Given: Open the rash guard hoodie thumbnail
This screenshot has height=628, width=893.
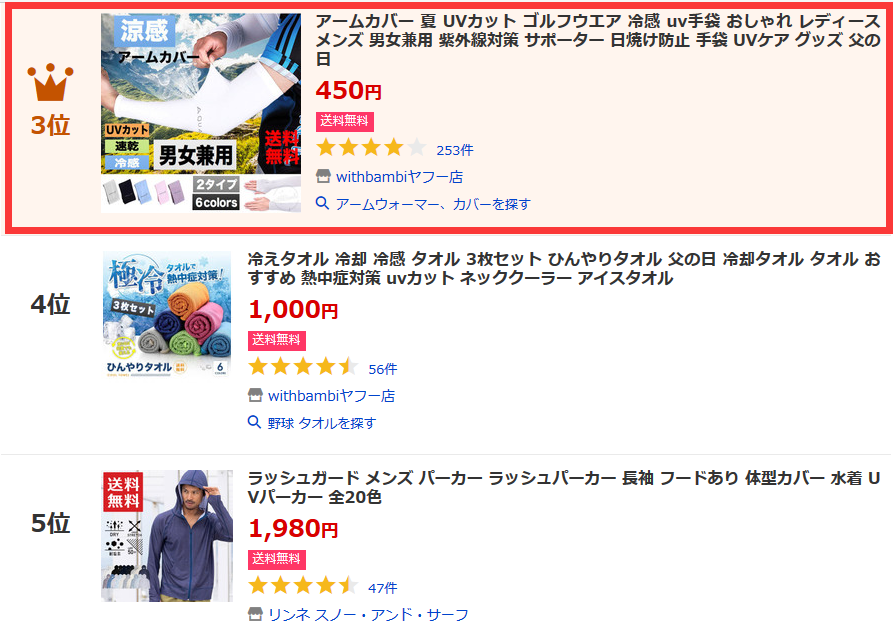Looking at the screenshot, I should 167,536.
